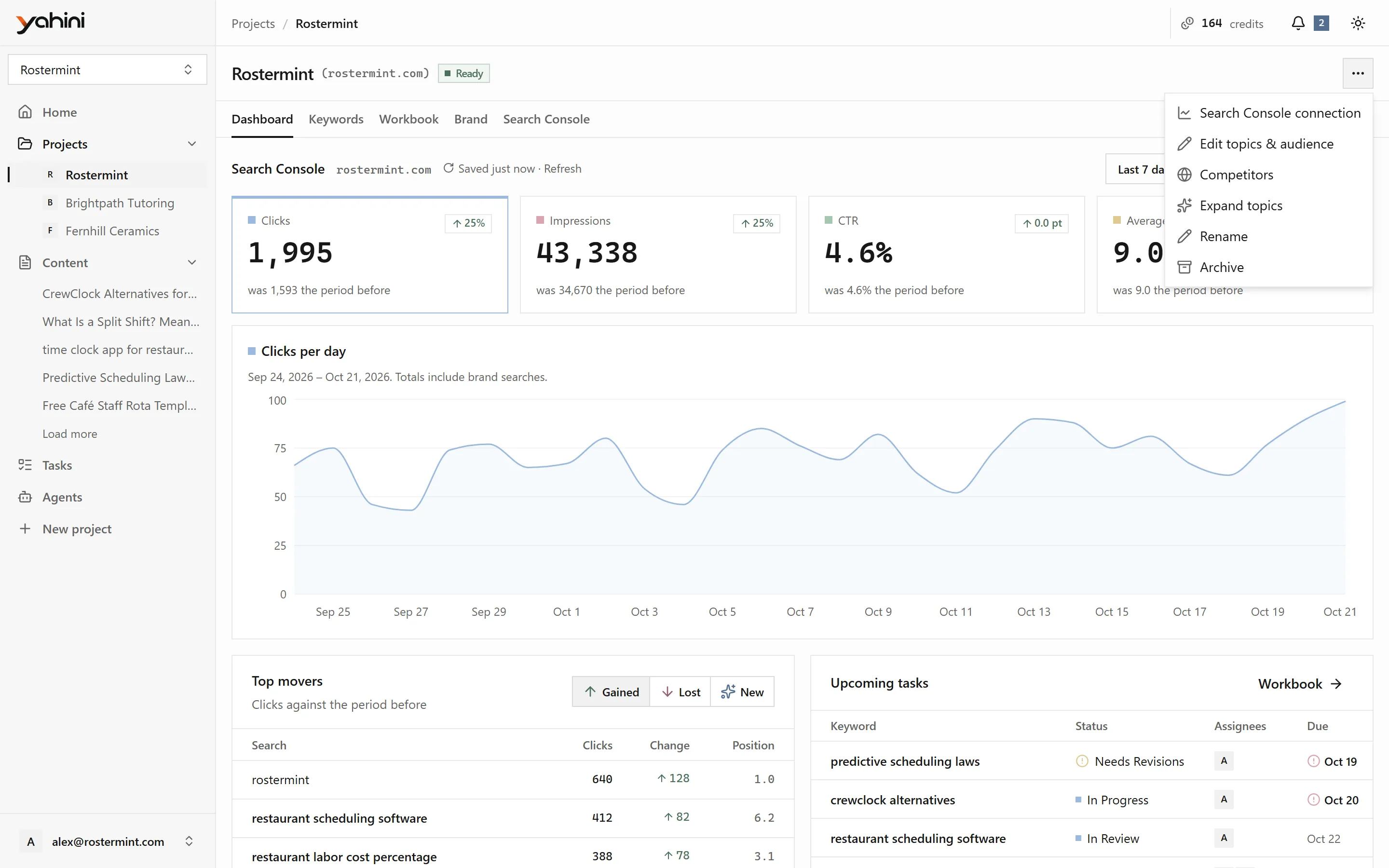Select the Impressions metric card

[x=658, y=255]
